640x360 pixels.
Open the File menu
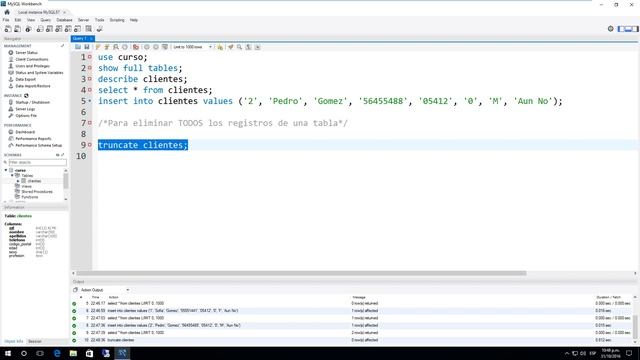[6, 20]
